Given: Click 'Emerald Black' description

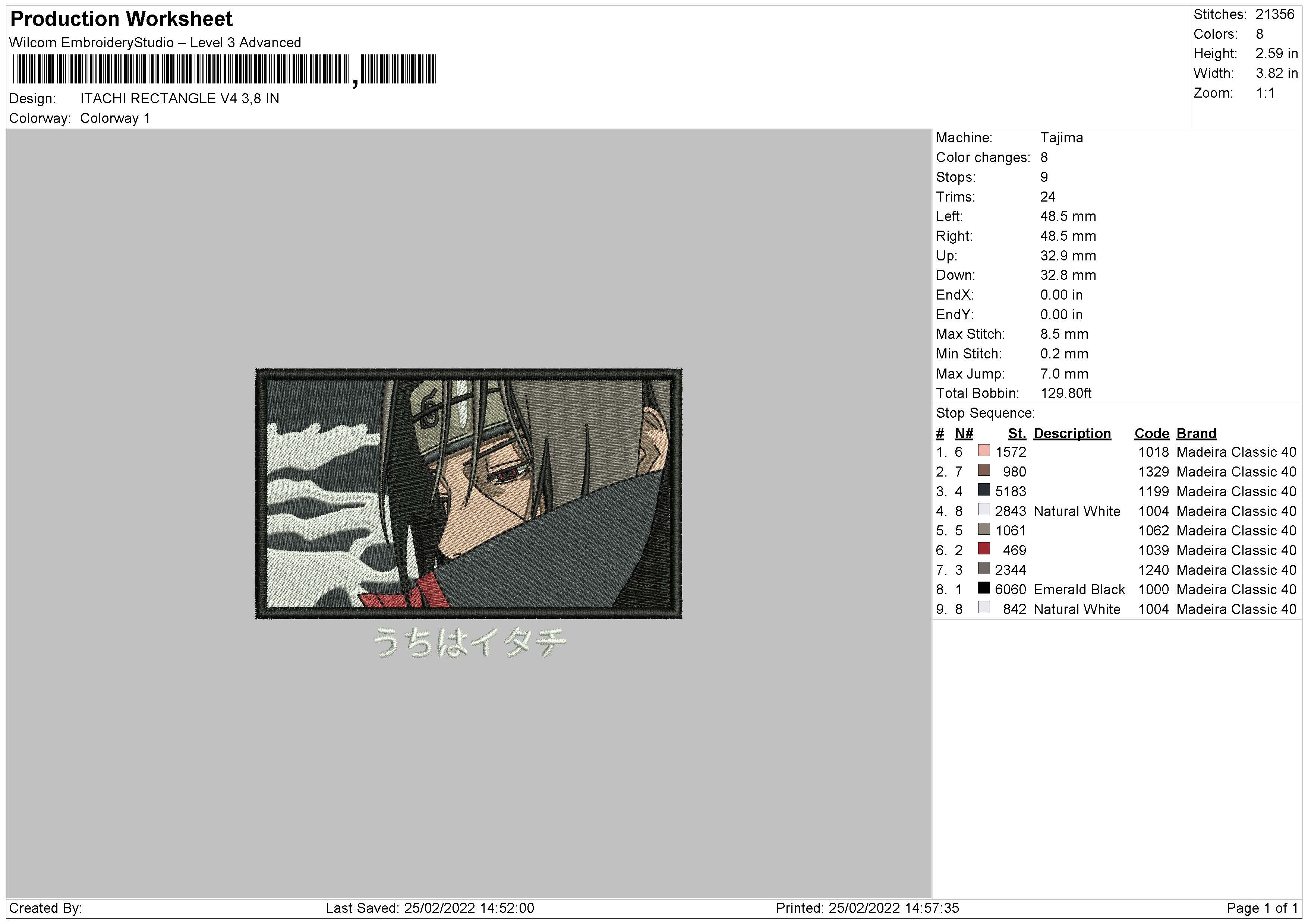Looking at the screenshot, I should (1079, 590).
